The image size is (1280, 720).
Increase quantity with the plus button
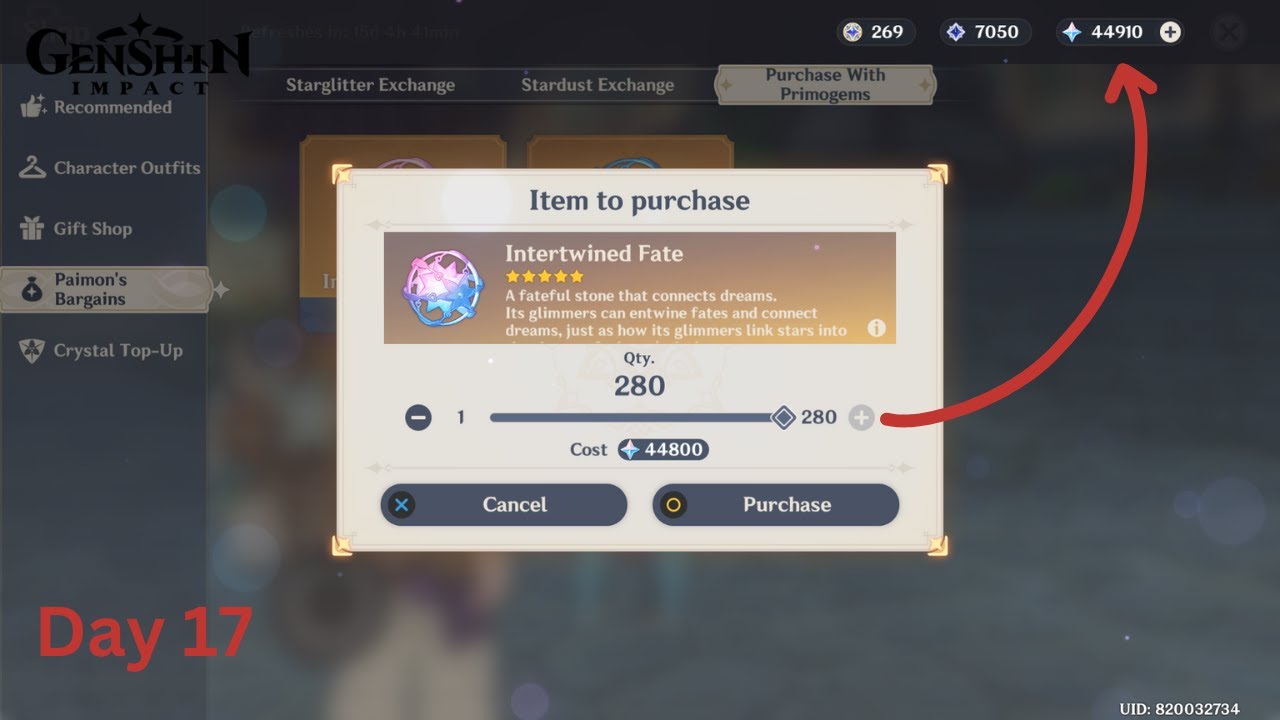861,418
